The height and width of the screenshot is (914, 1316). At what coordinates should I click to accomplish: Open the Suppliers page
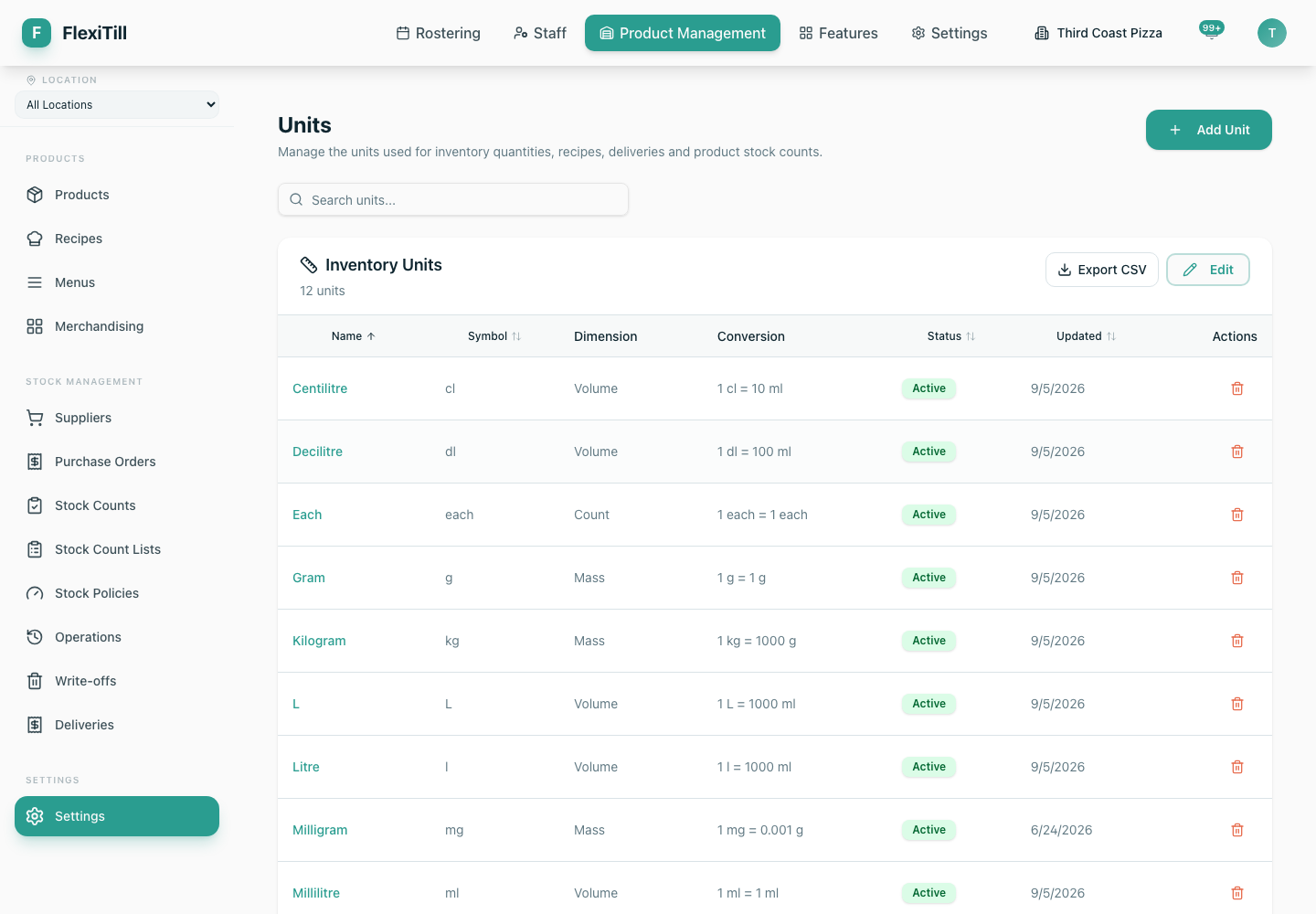117,418
